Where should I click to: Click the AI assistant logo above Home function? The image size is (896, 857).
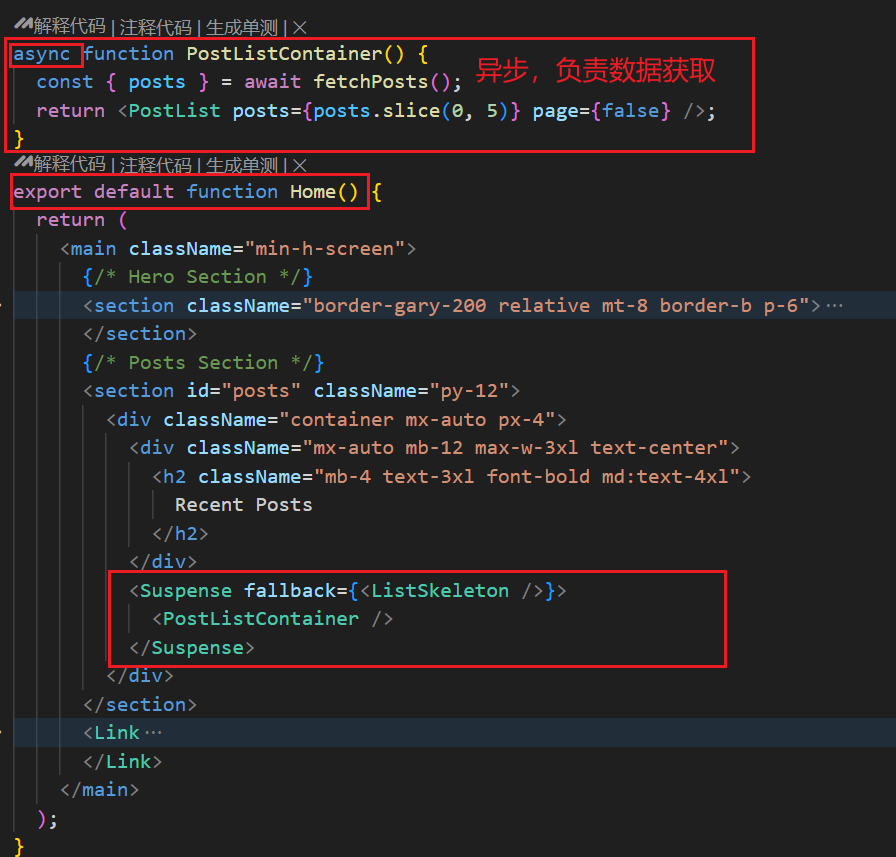tap(22, 165)
